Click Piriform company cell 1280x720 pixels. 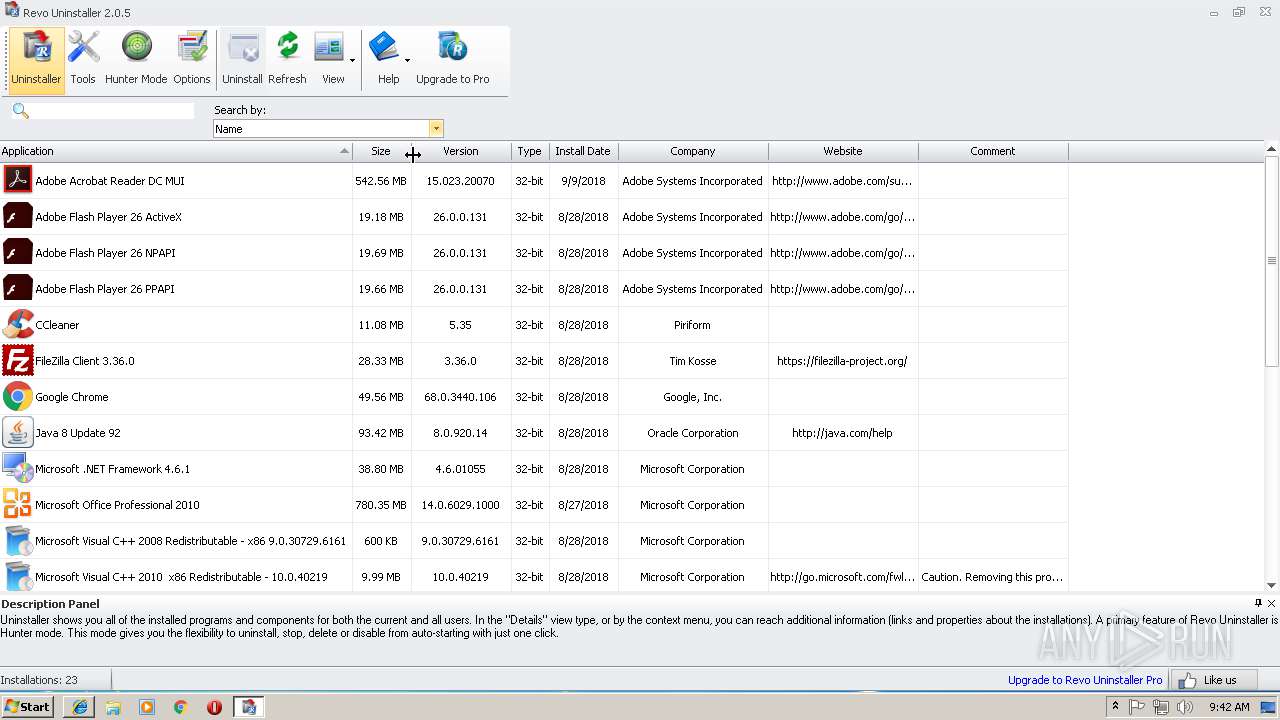[x=693, y=325]
